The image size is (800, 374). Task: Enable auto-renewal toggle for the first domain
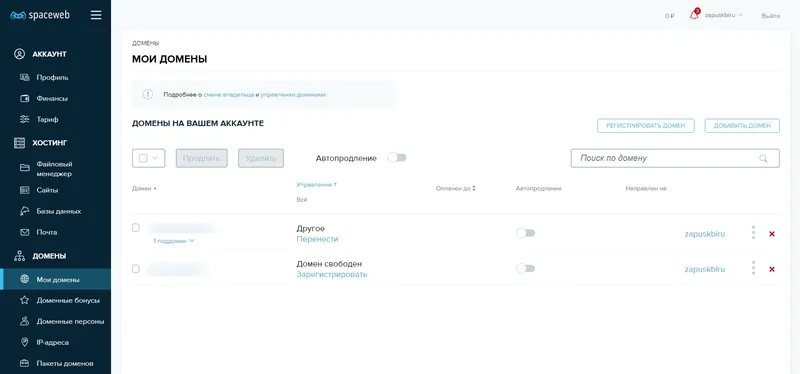pyautogui.click(x=526, y=233)
